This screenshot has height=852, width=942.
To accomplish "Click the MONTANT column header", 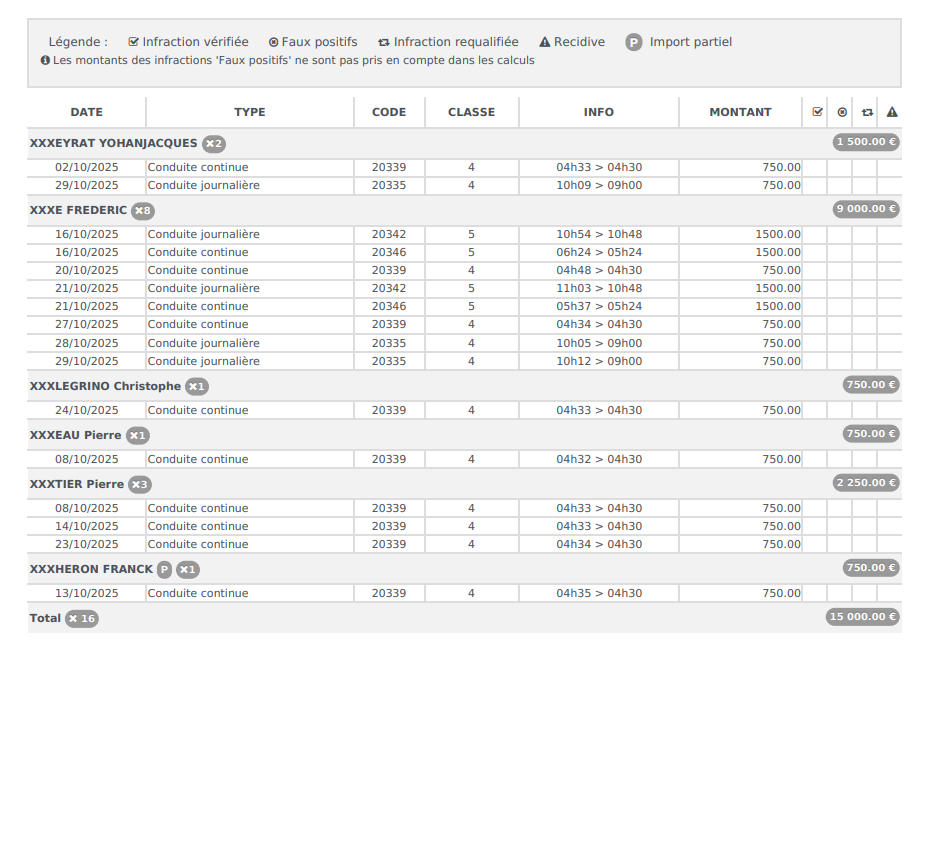I will click(x=740, y=112).
